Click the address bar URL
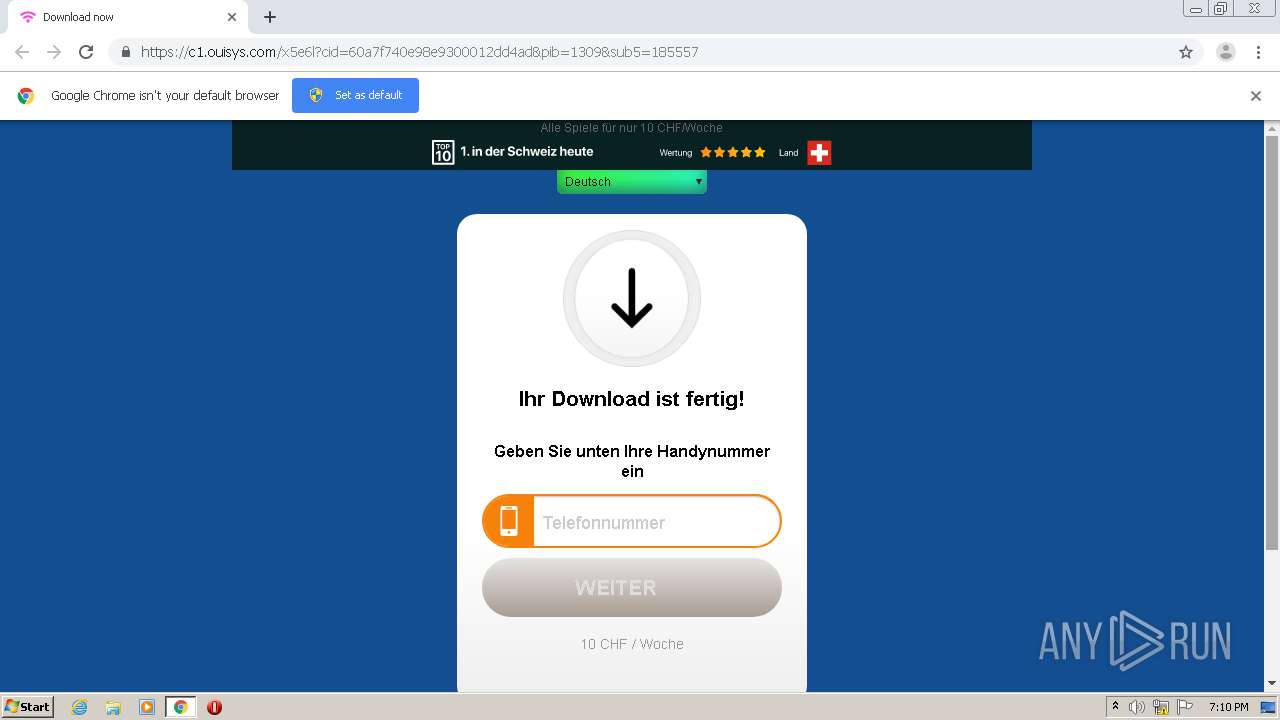Screen dimensions: 1280x720 pos(419,52)
